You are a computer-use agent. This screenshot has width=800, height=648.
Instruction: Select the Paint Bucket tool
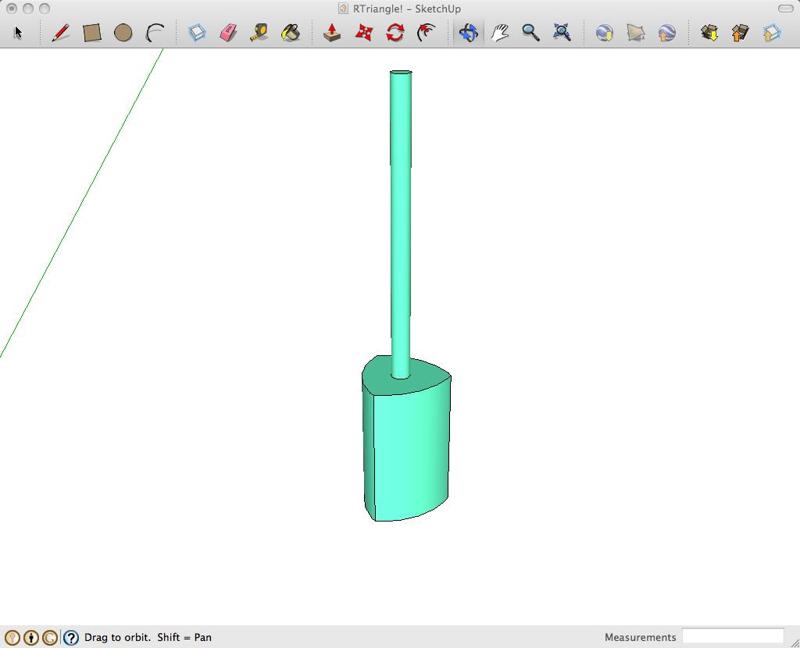point(291,33)
